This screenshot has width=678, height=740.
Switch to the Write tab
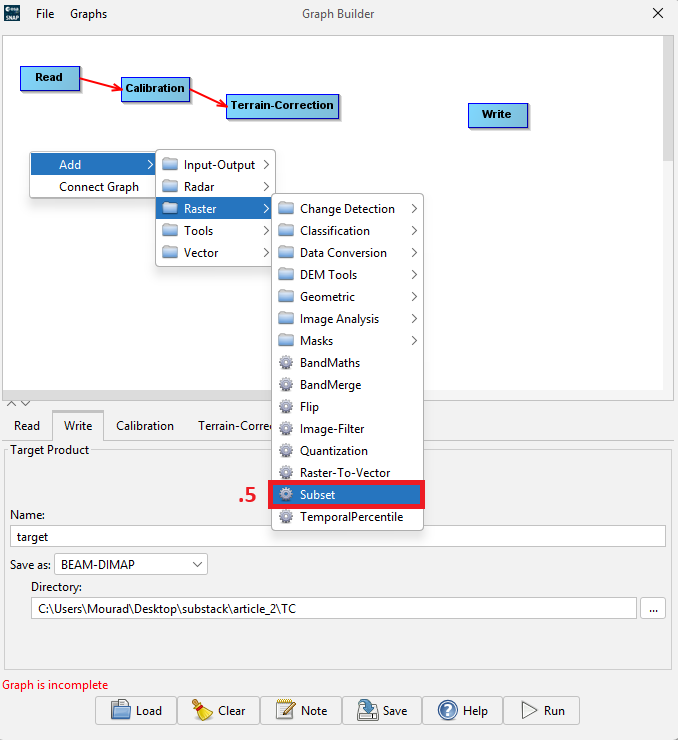78,426
